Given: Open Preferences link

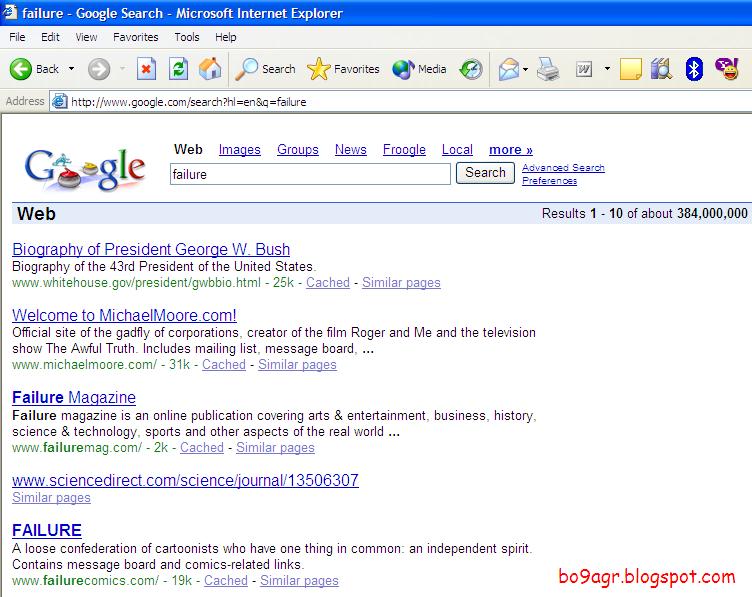Looking at the screenshot, I should point(550,180).
